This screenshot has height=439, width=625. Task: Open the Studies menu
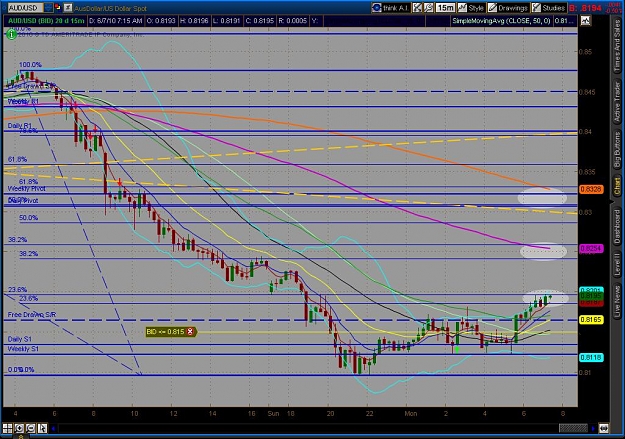coord(548,8)
